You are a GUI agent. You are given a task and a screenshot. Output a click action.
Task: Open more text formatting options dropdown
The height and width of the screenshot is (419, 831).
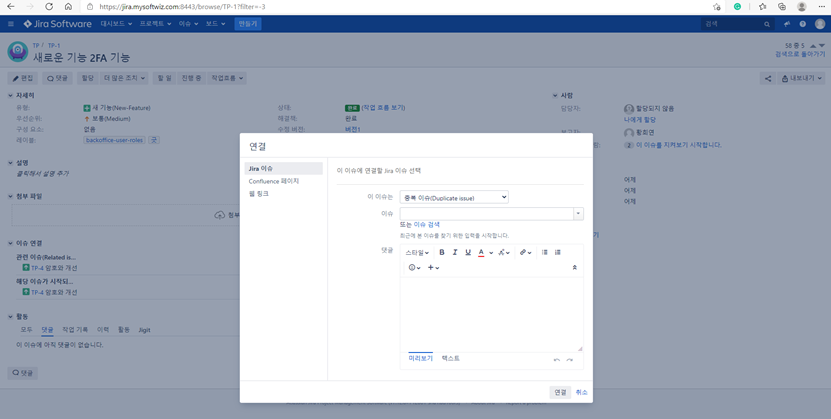point(504,253)
